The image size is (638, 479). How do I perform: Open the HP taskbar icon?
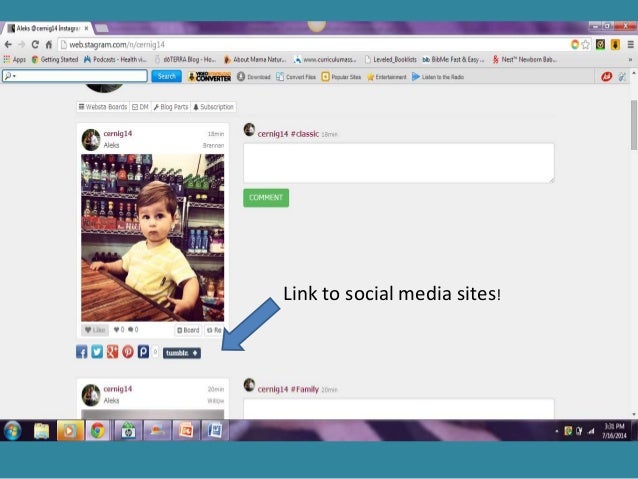click(128, 431)
